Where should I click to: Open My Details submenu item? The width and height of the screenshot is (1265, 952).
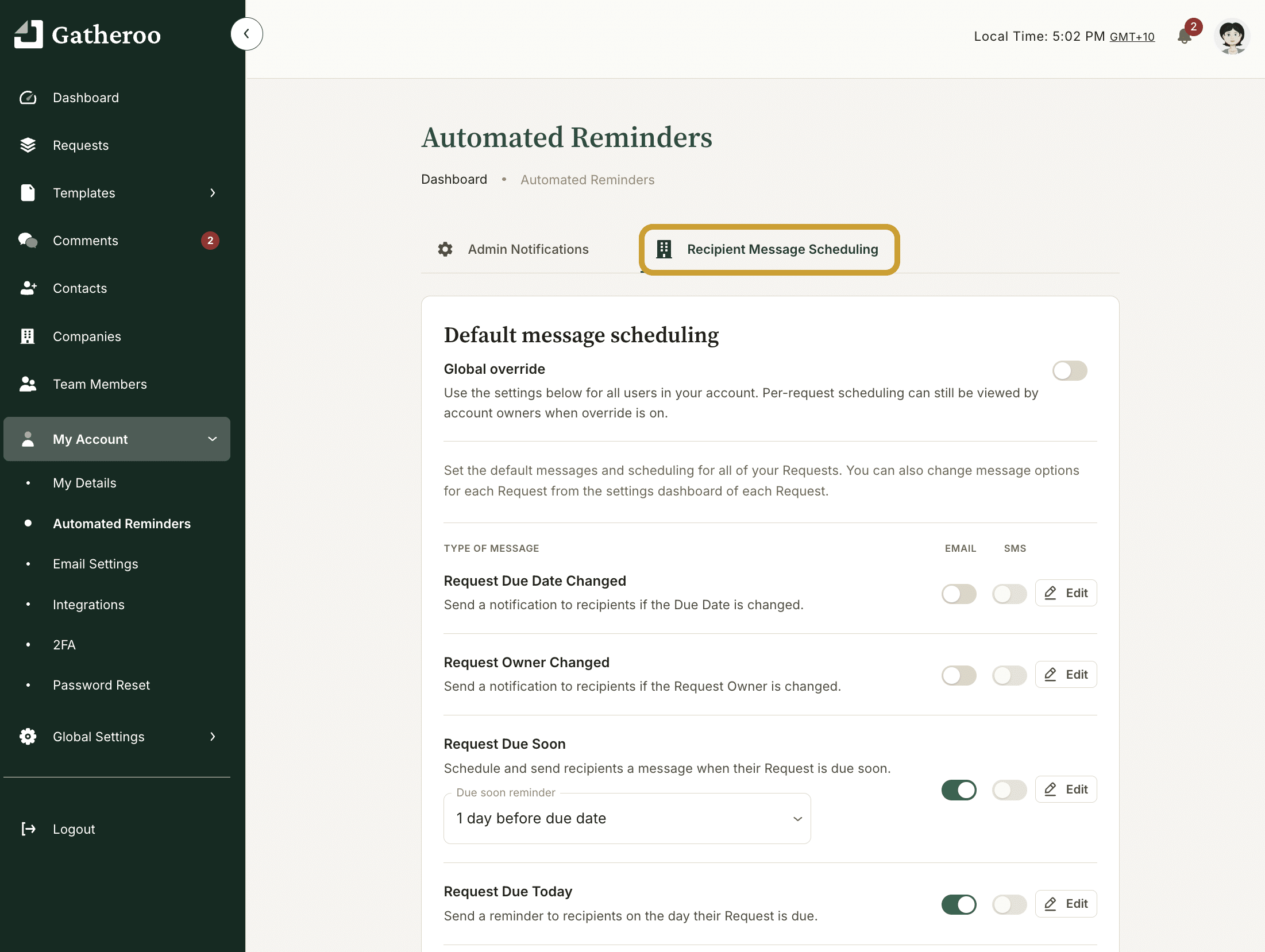pyautogui.click(x=84, y=483)
